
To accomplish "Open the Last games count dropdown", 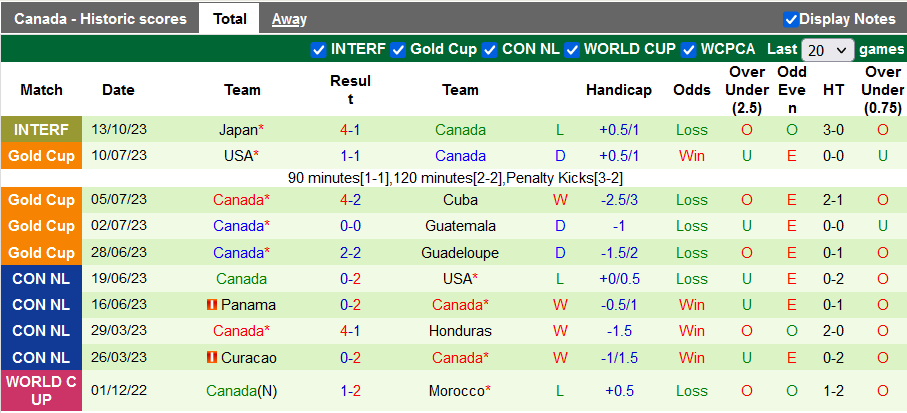I will pyautogui.click(x=828, y=49).
